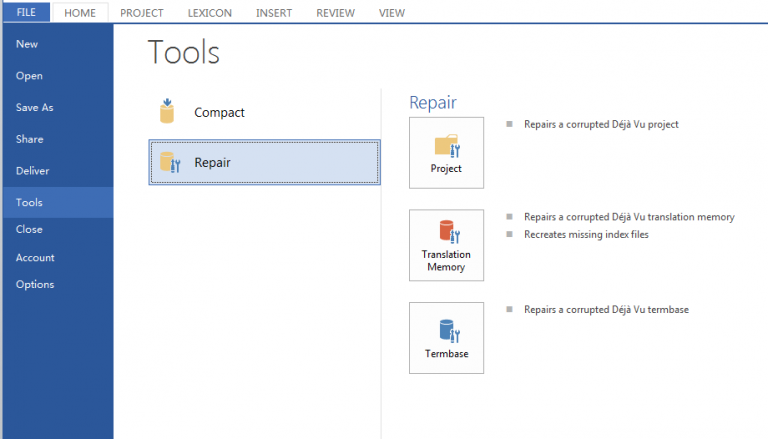The height and width of the screenshot is (439, 768).
Task: Open the PROJECT ribbon tab
Action: [x=141, y=13]
